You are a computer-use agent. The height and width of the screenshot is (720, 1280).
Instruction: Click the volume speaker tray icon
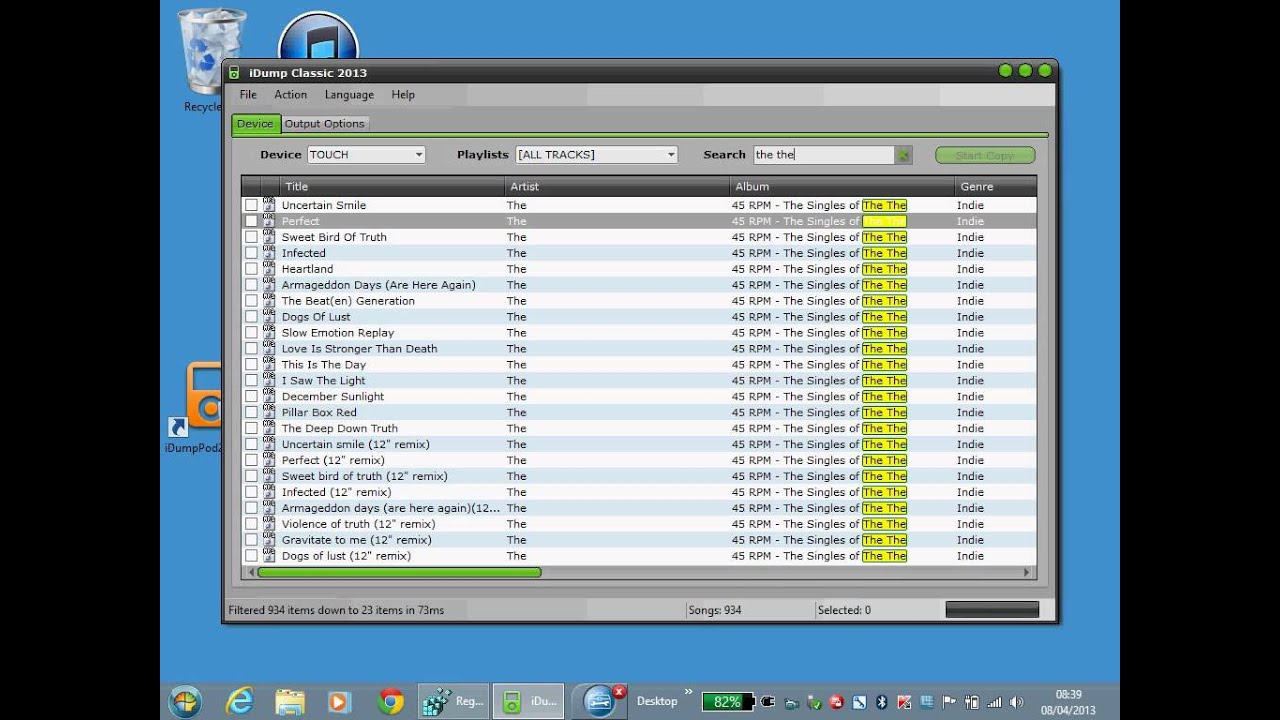click(x=1016, y=702)
